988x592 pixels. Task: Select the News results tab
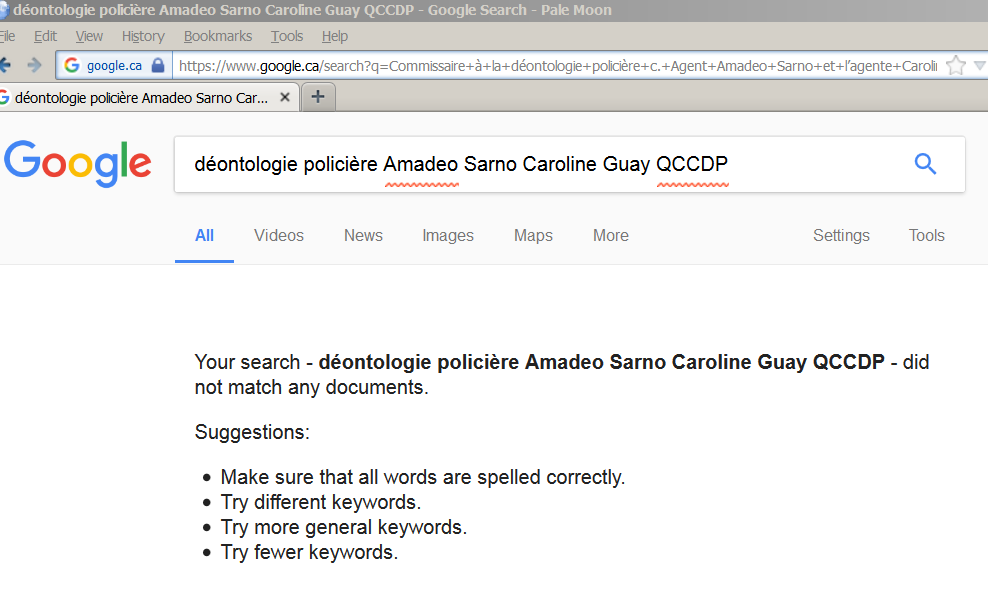363,236
